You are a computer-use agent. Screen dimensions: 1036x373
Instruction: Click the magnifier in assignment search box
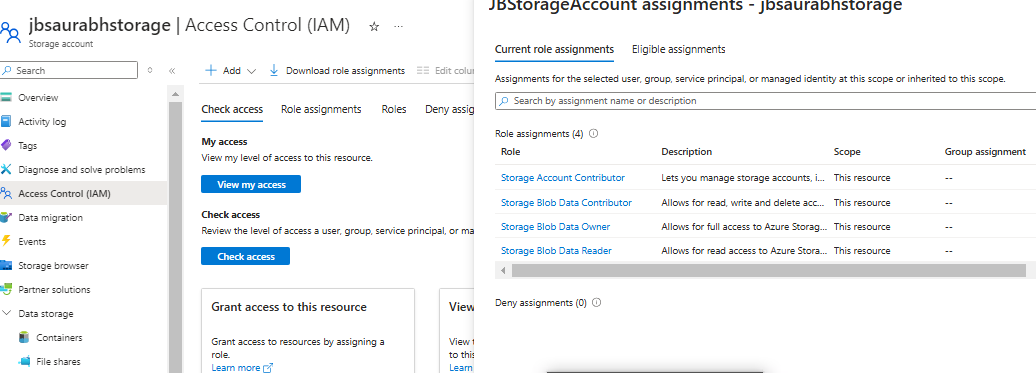(x=504, y=101)
